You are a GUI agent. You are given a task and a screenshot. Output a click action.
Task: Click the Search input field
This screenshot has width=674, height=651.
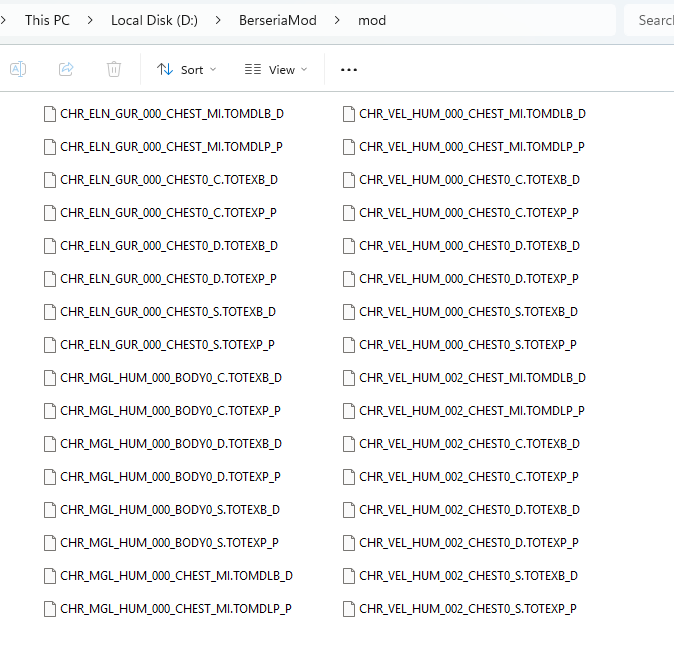pos(649,20)
